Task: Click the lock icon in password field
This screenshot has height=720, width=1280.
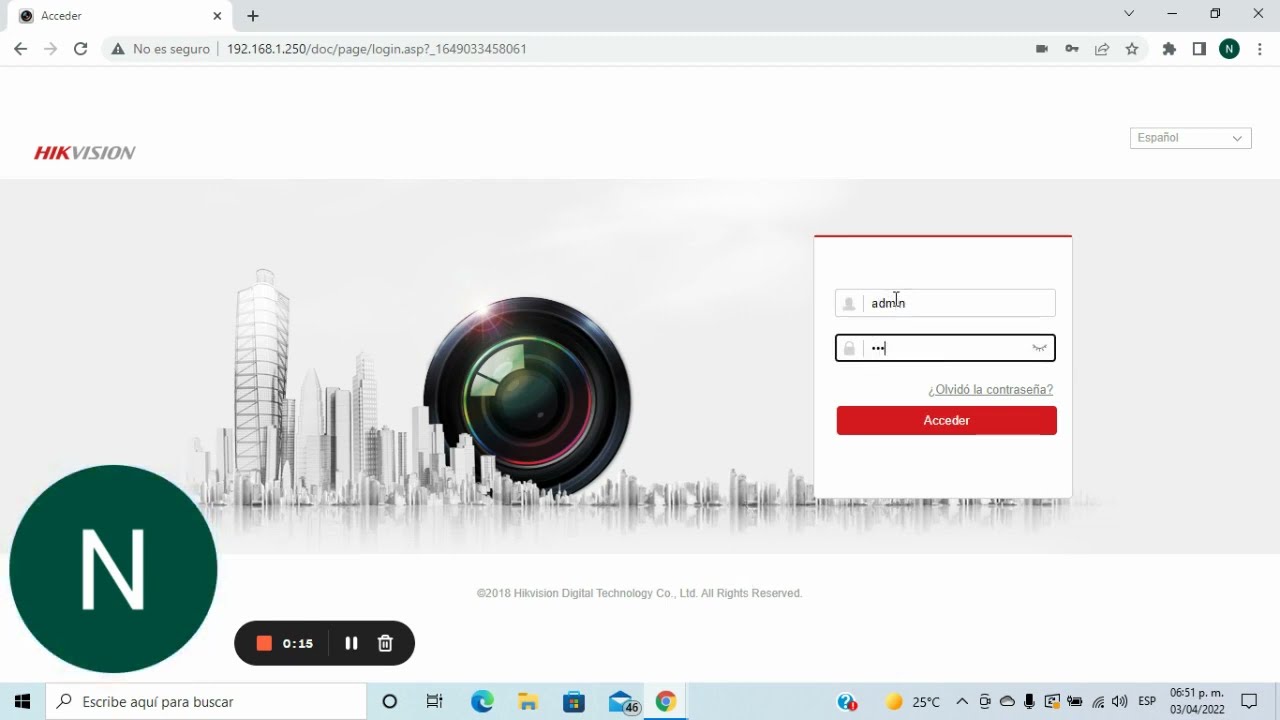Action: pyautogui.click(x=849, y=348)
